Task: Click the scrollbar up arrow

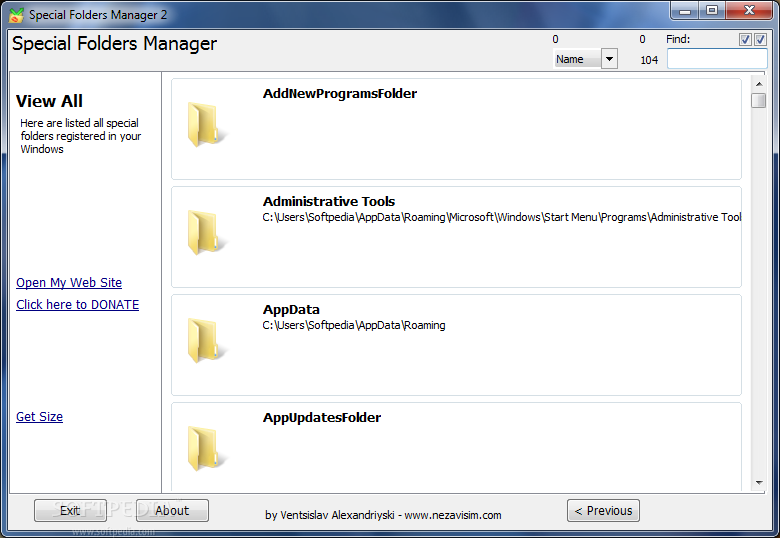Action: coord(759,84)
